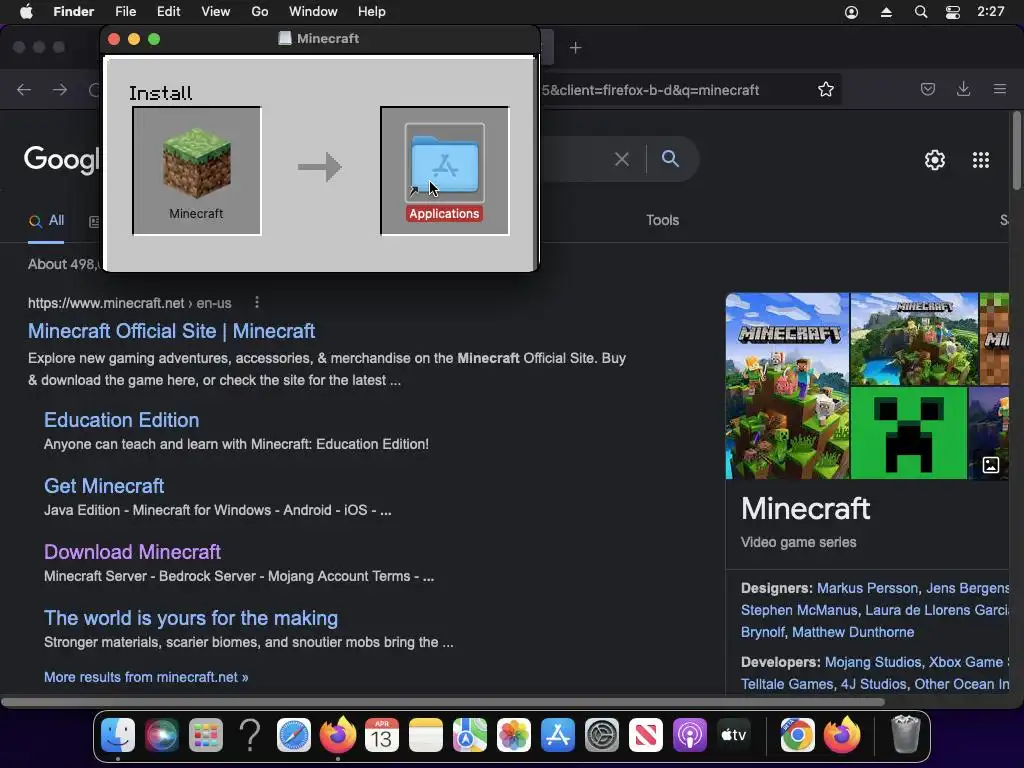
Task: Open Notes app in the Dock
Action: [426, 736]
